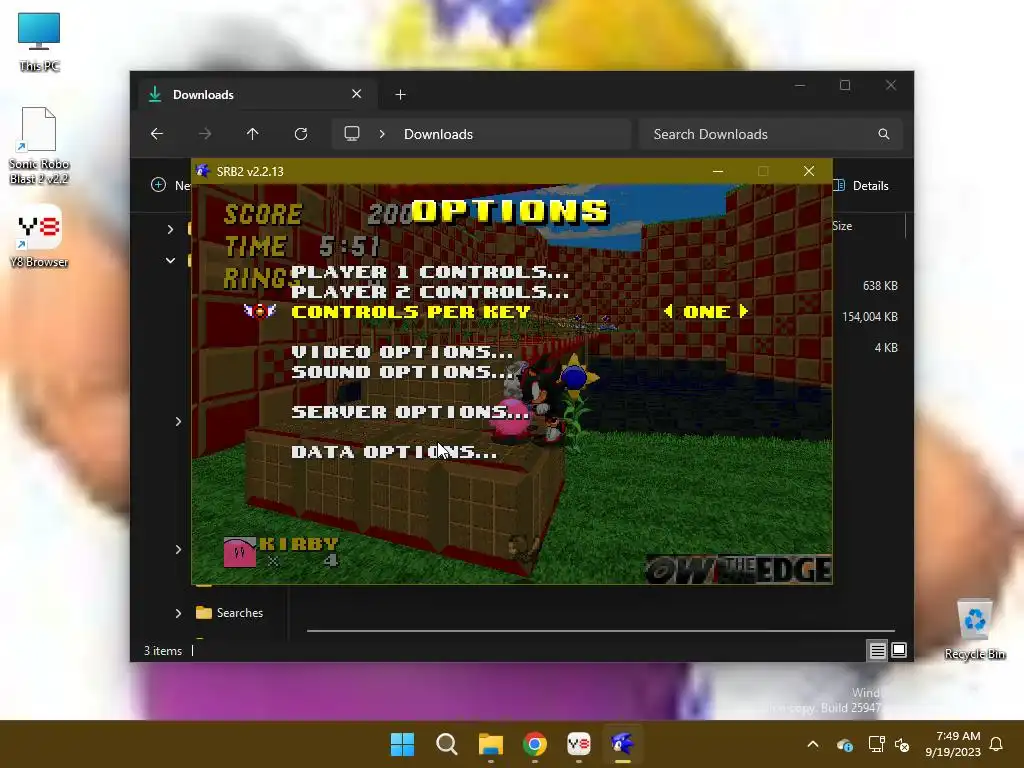
Task: Click the 3 items status text
Action: pos(163,650)
